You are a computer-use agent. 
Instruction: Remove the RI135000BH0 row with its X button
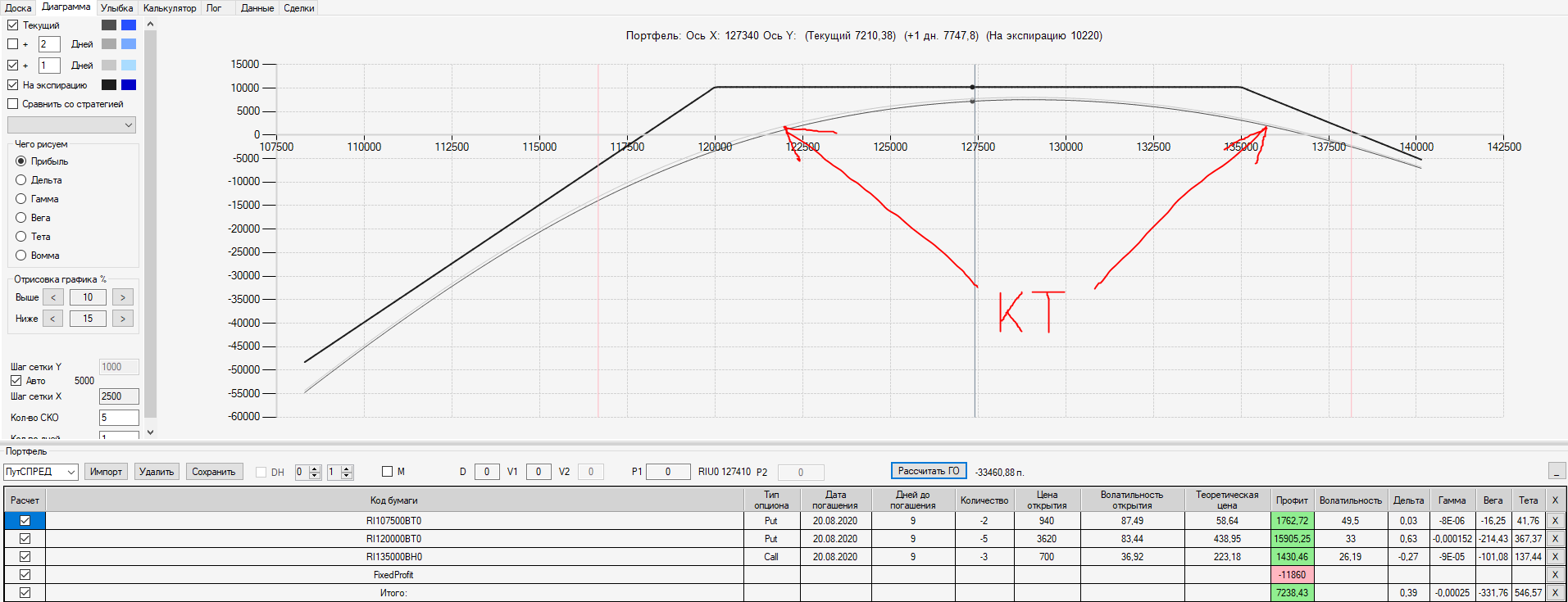(x=1555, y=557)
